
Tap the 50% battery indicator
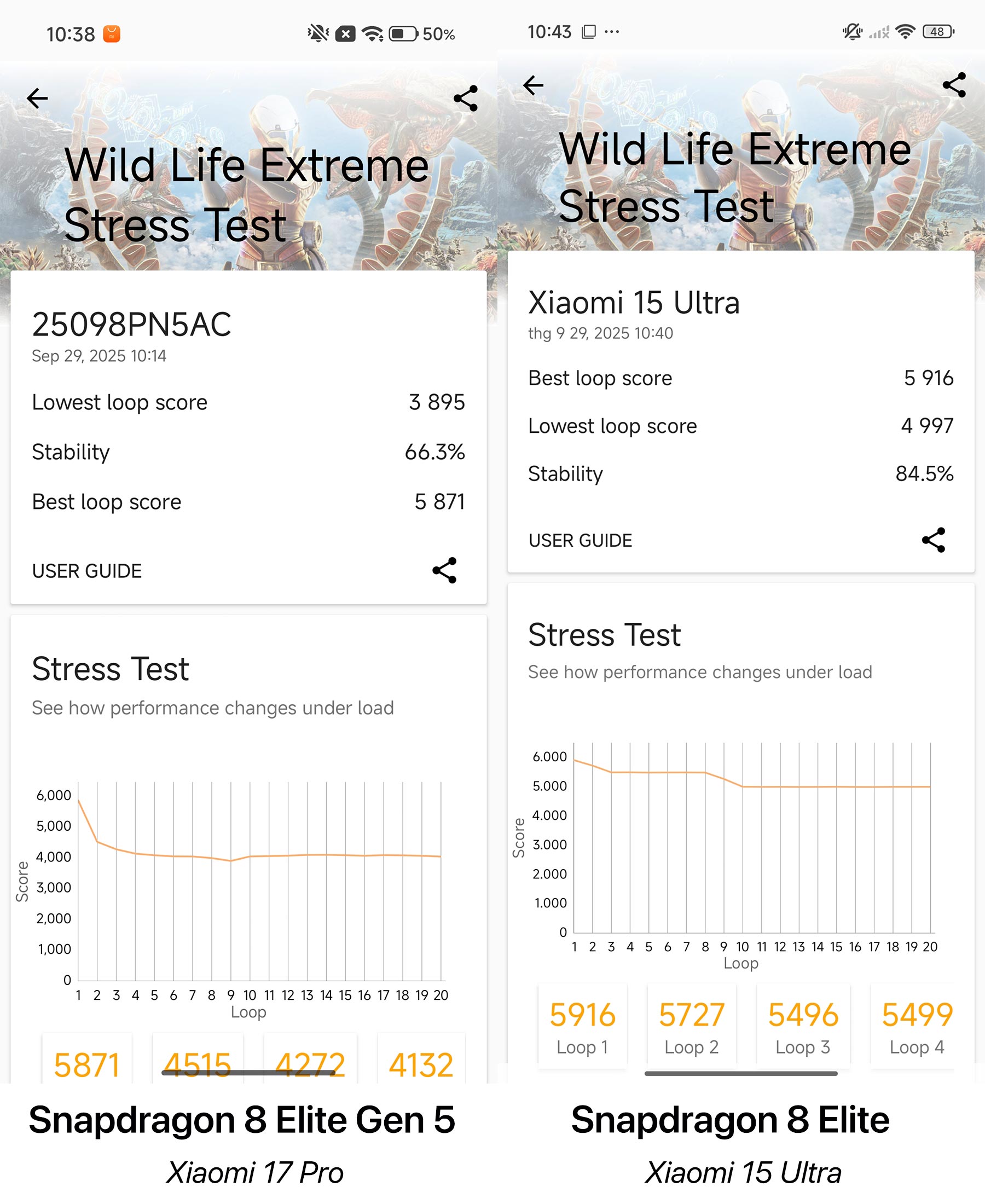[x=422, y=34]
